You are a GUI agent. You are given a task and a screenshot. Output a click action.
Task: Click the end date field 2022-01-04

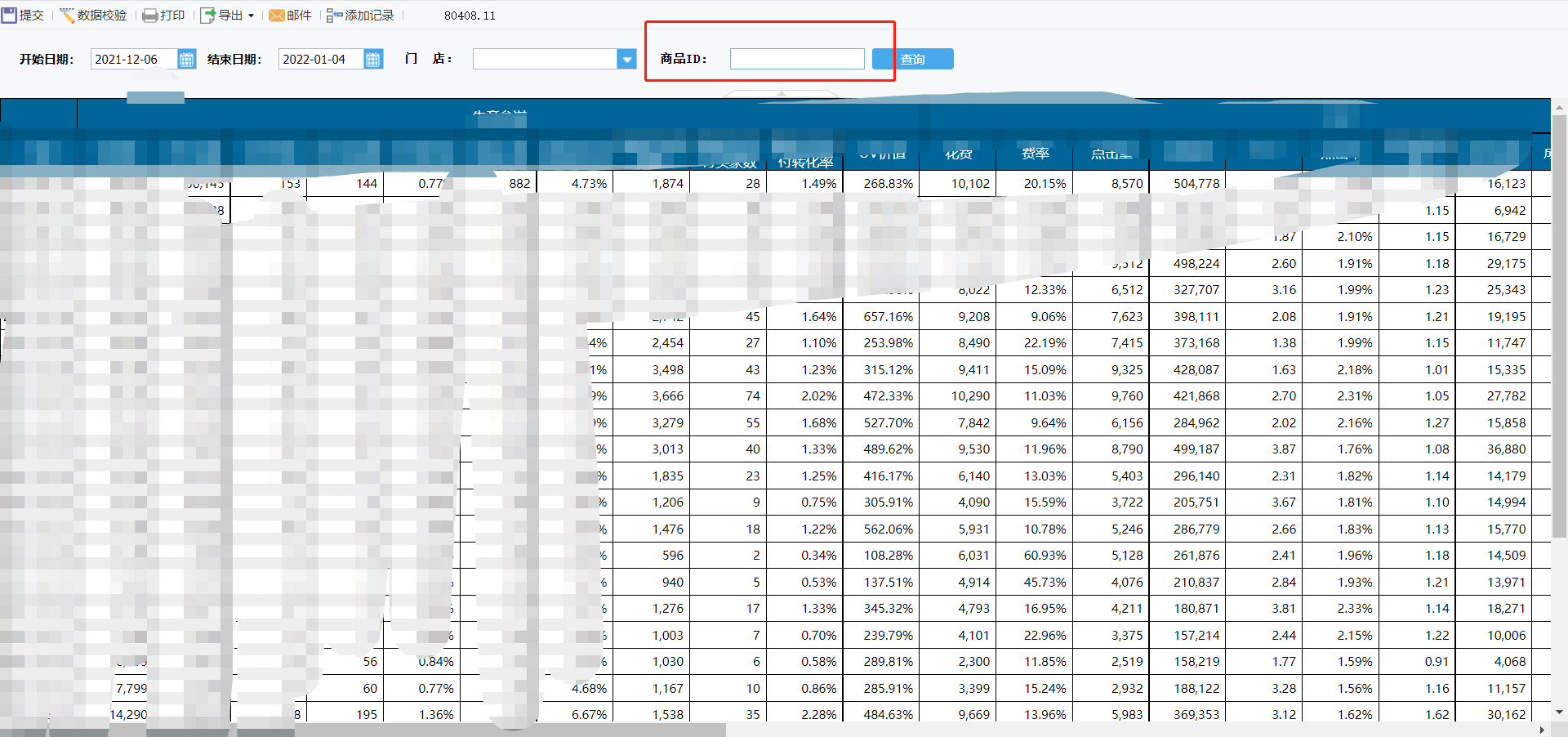[321, 59]
